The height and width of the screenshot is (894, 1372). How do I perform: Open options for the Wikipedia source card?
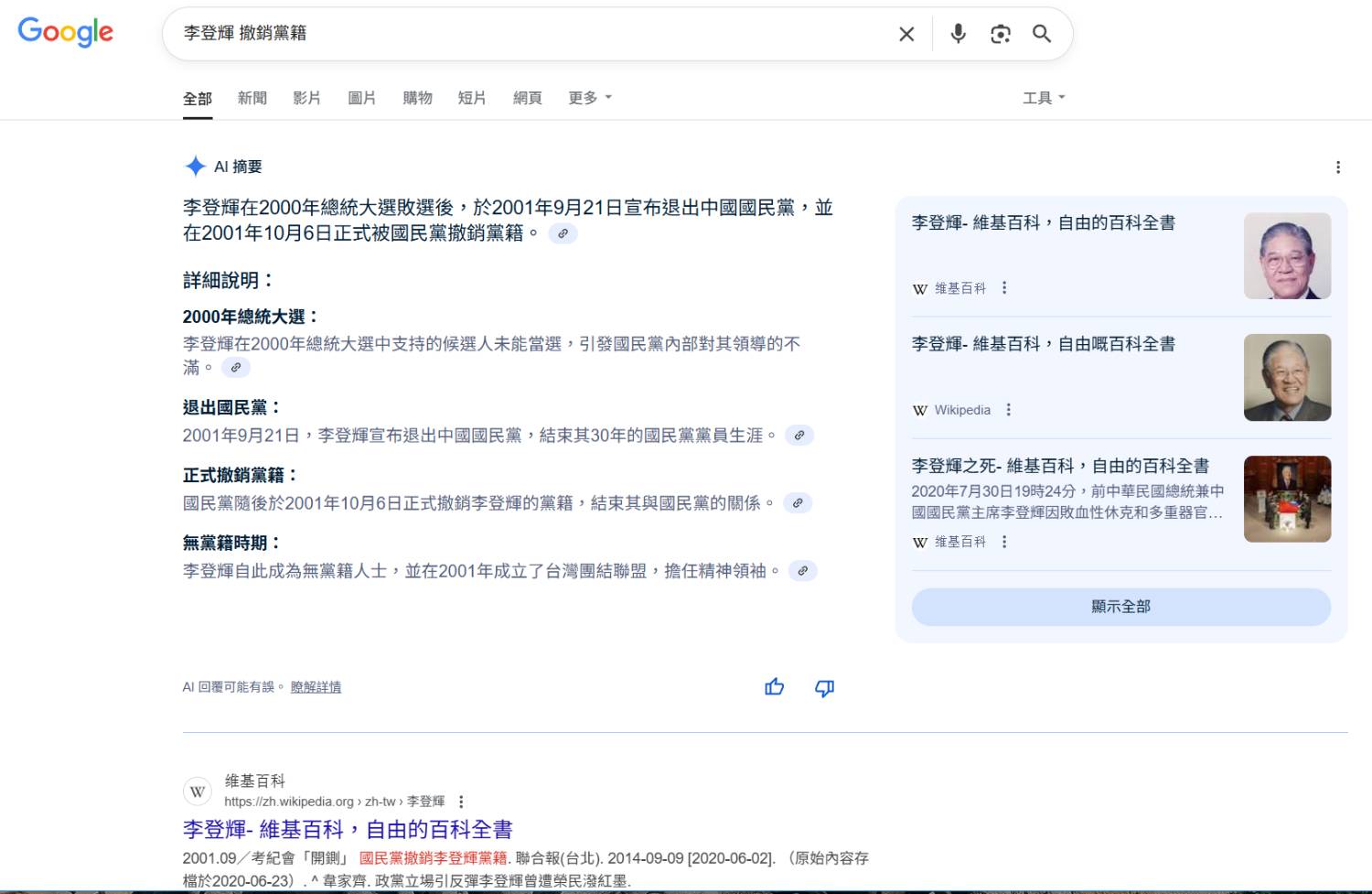(1008, 409)
